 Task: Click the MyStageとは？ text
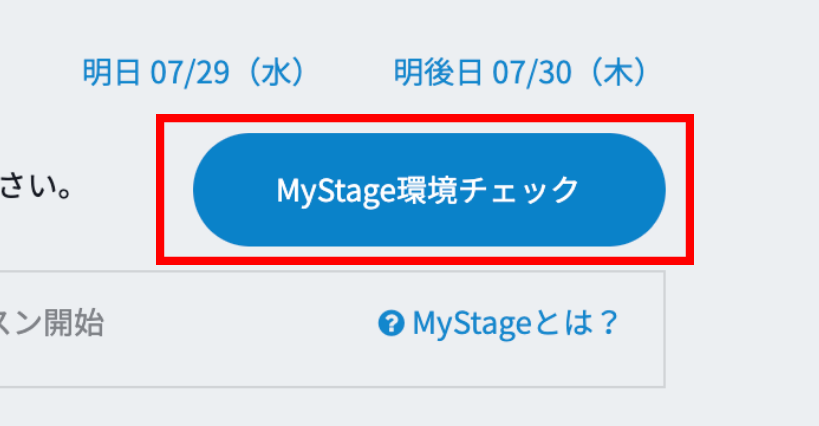(x=516, y=324)
